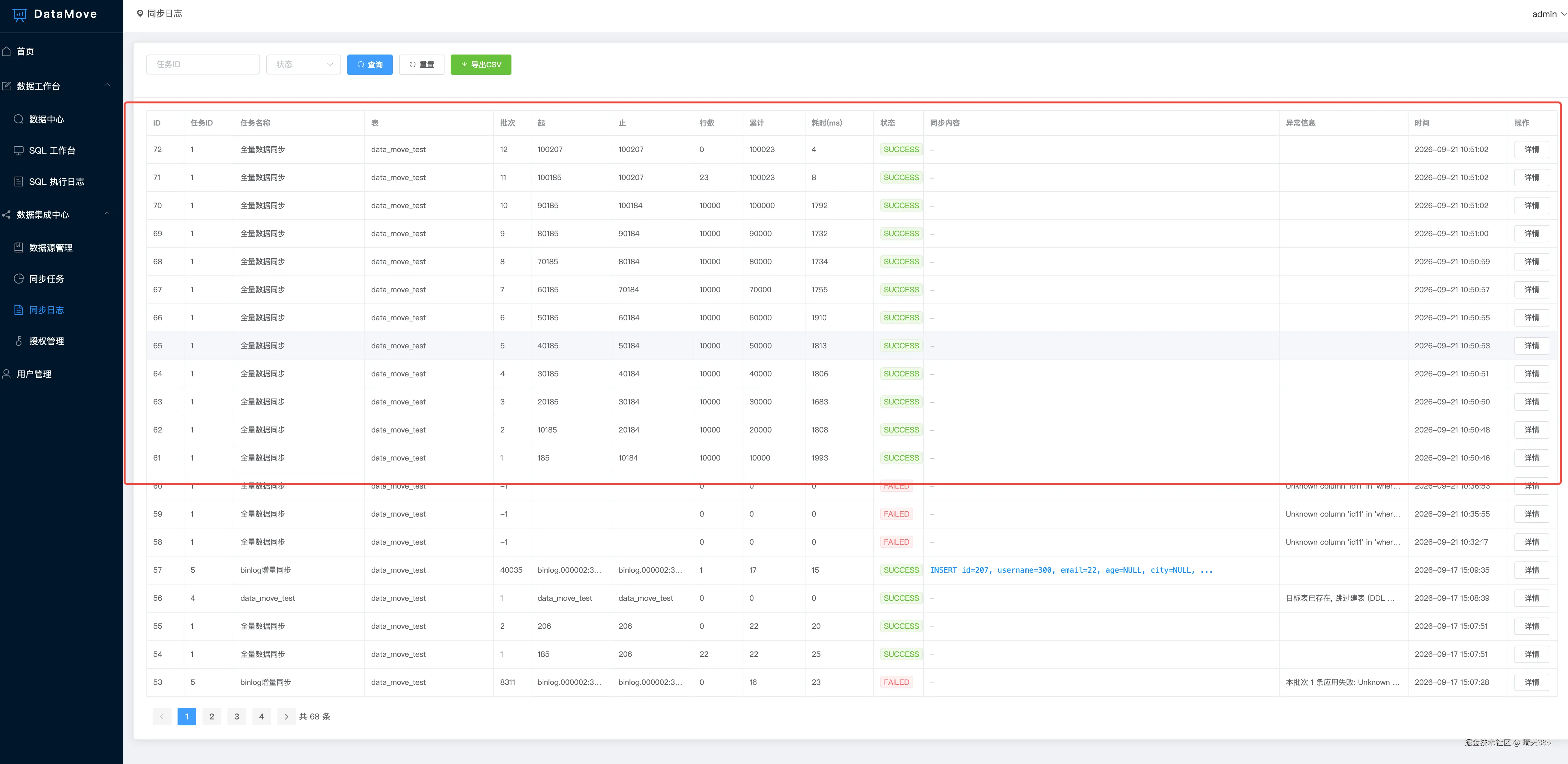Go to pagination page 3

237,717
